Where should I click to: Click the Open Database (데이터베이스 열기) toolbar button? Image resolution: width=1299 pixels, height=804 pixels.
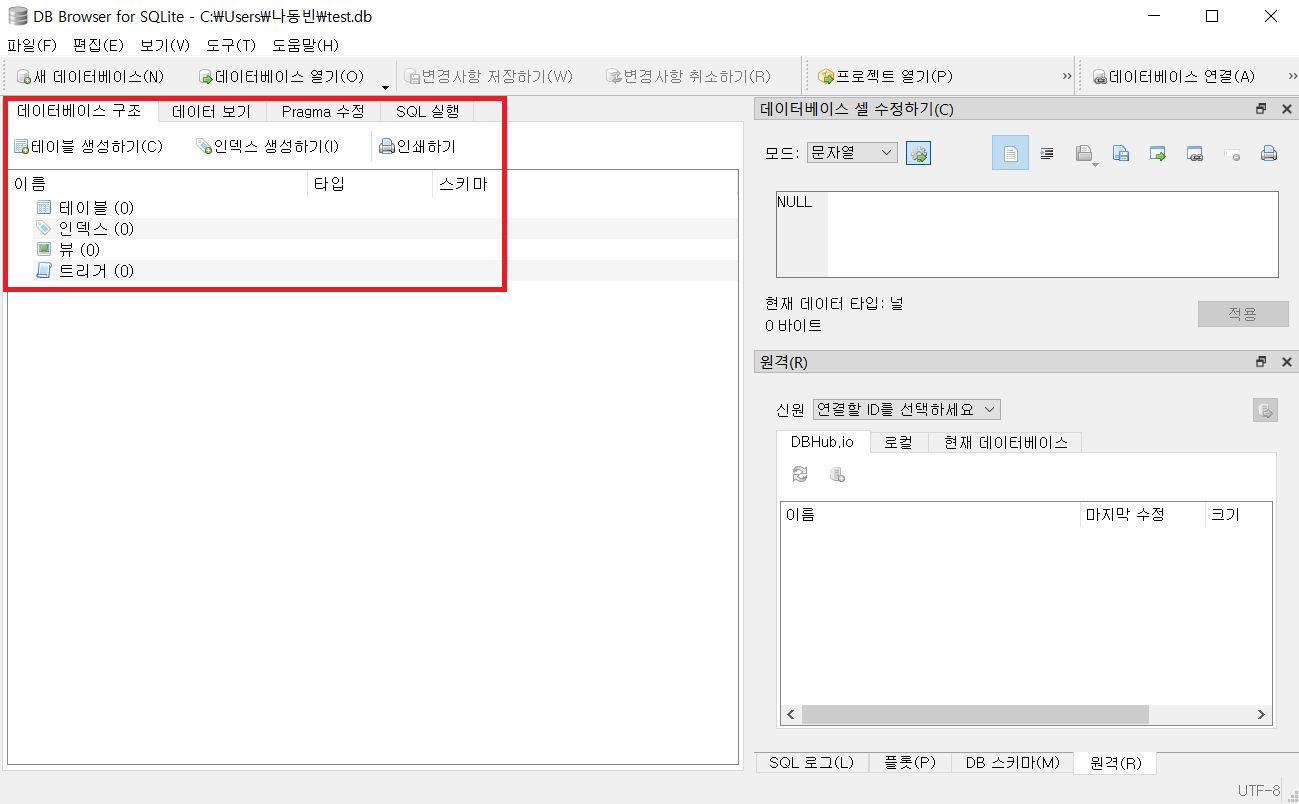(x=281, y=76)
